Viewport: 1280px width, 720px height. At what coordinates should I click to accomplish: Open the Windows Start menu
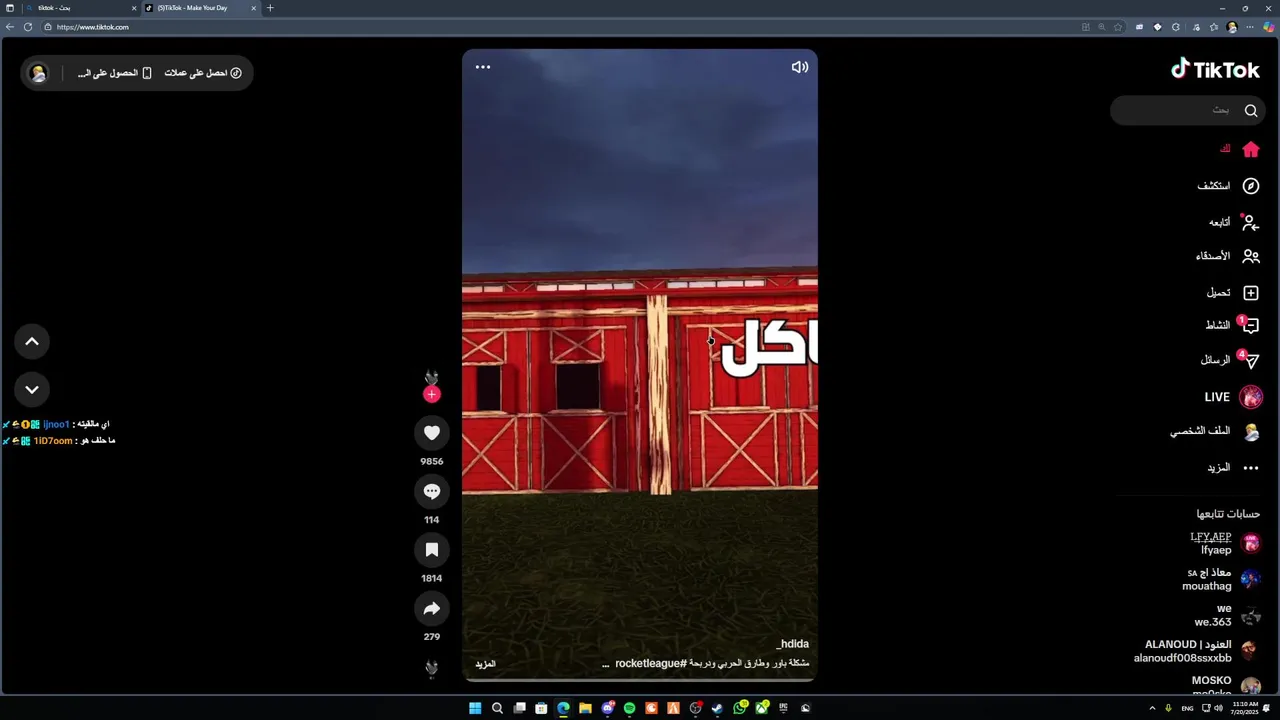click(x=475, y=708)
